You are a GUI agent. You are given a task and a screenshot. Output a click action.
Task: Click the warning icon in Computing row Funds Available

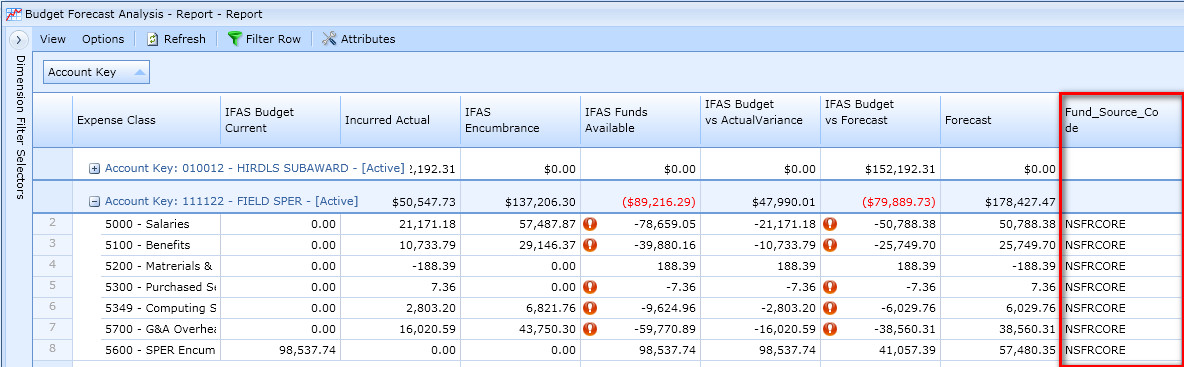(590, 308)
